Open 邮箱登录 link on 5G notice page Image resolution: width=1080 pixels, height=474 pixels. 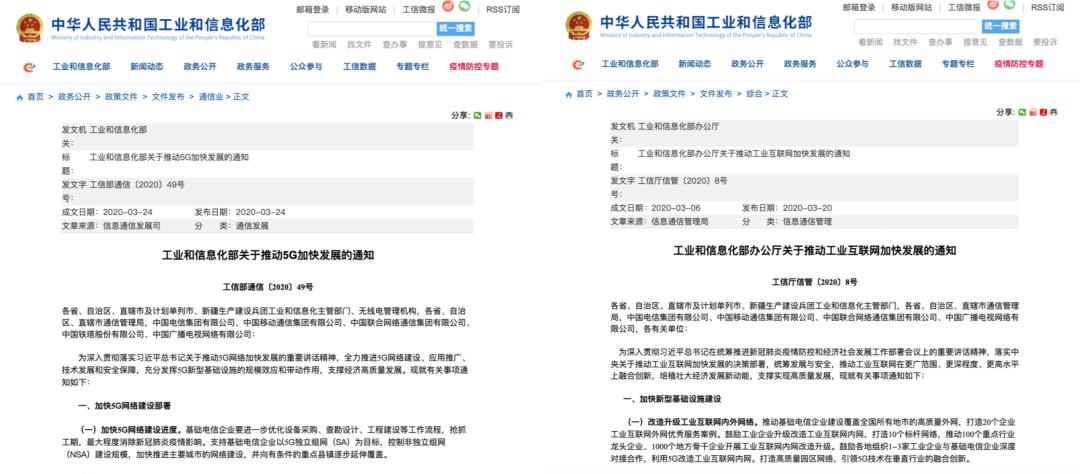click(x=313, y=10)
